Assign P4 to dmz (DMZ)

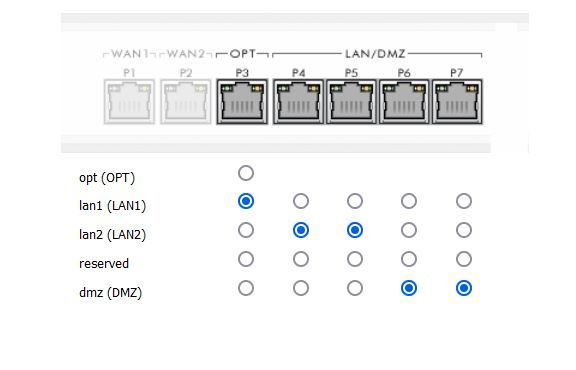301,288
